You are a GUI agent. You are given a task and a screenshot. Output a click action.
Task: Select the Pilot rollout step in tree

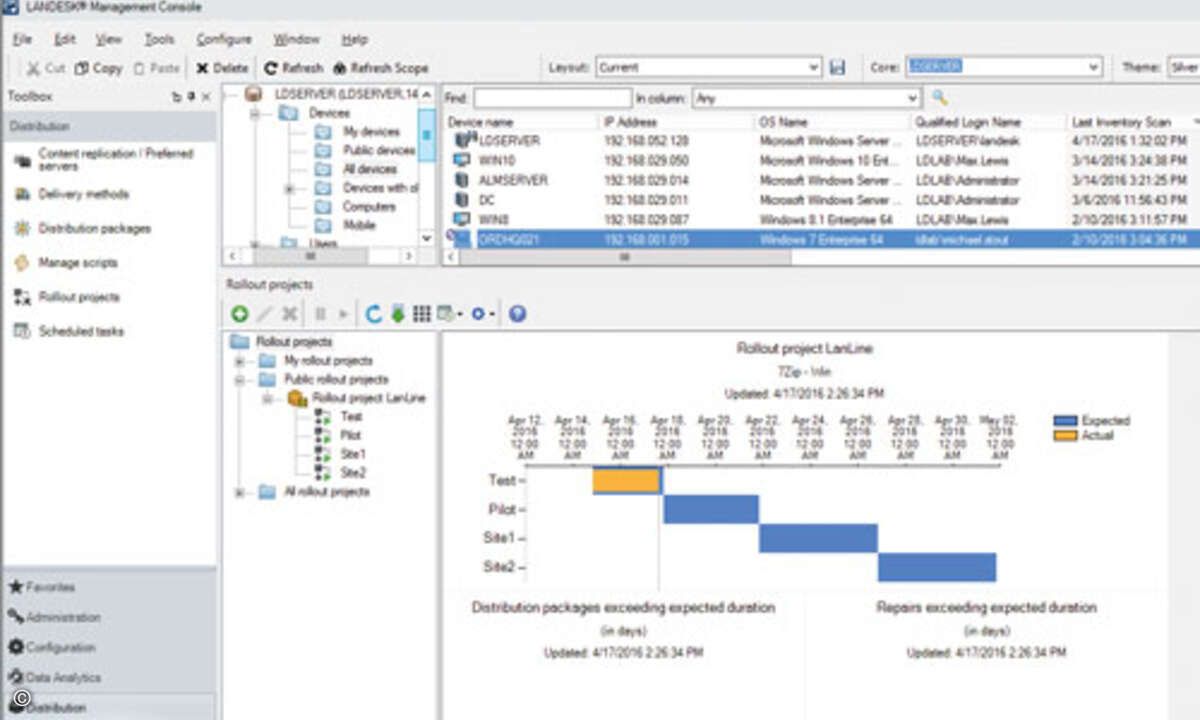click(350, 435)
